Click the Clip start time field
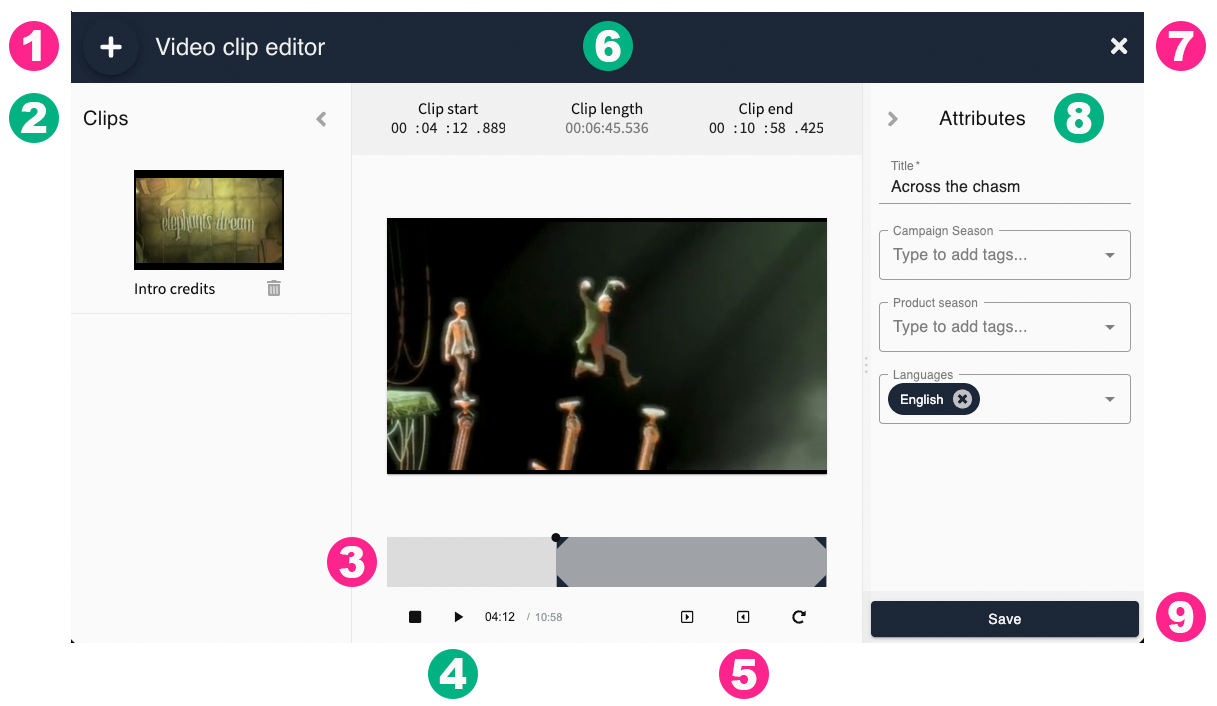Image resolution: width=1217 pixels, height=706 pixels. pos(448,128)
